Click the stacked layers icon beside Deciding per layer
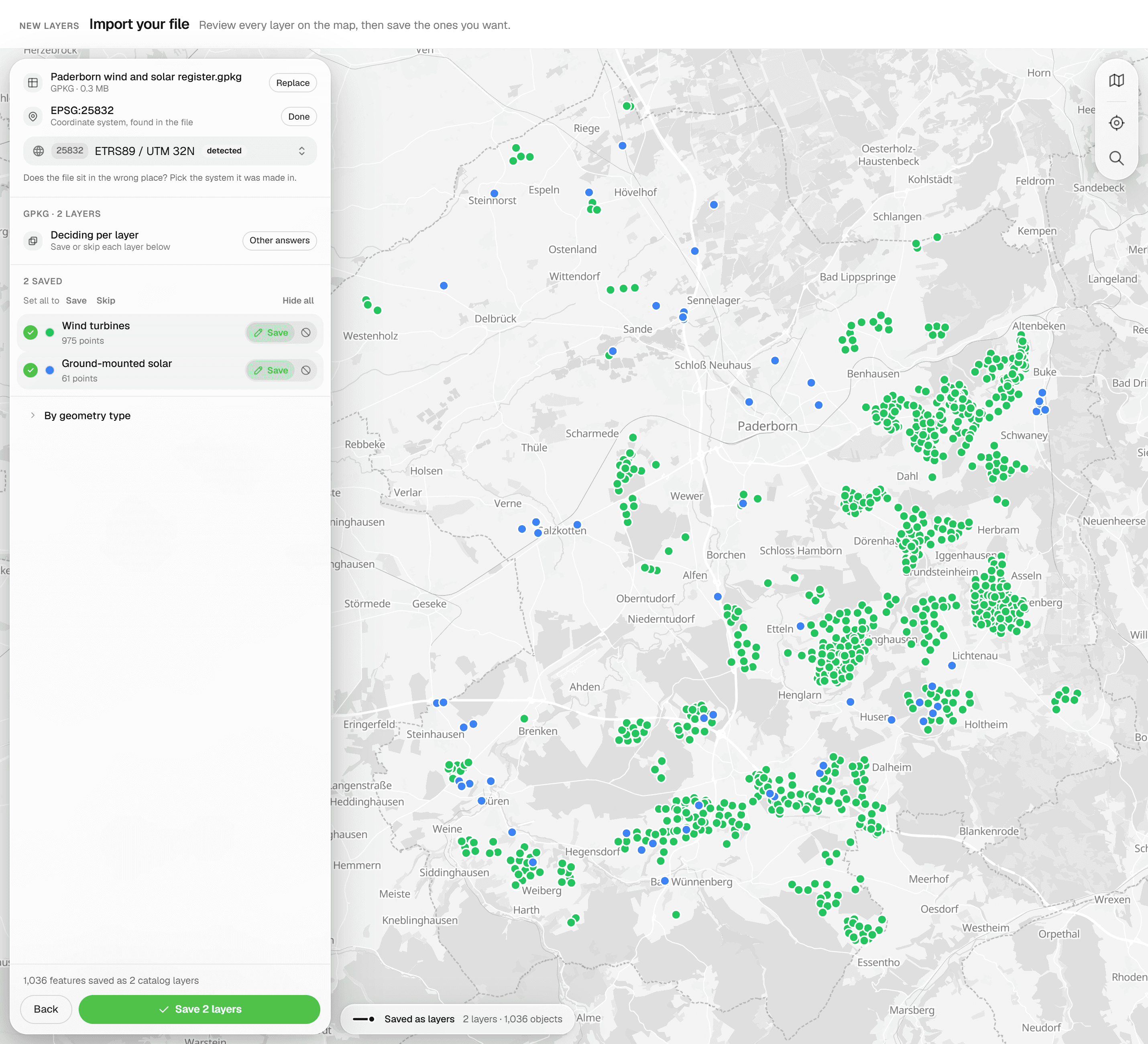The height and width of the screenshot is (1044, 1148). [33, 241]
